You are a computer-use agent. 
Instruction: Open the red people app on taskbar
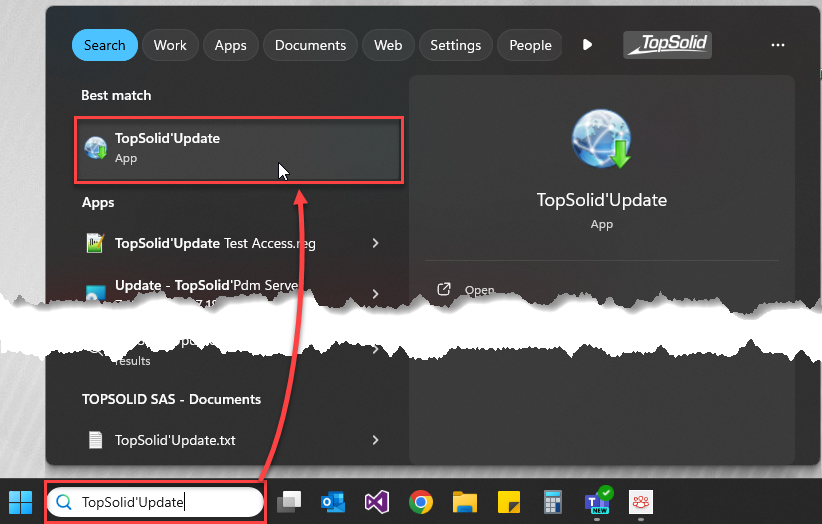[641, 502]
